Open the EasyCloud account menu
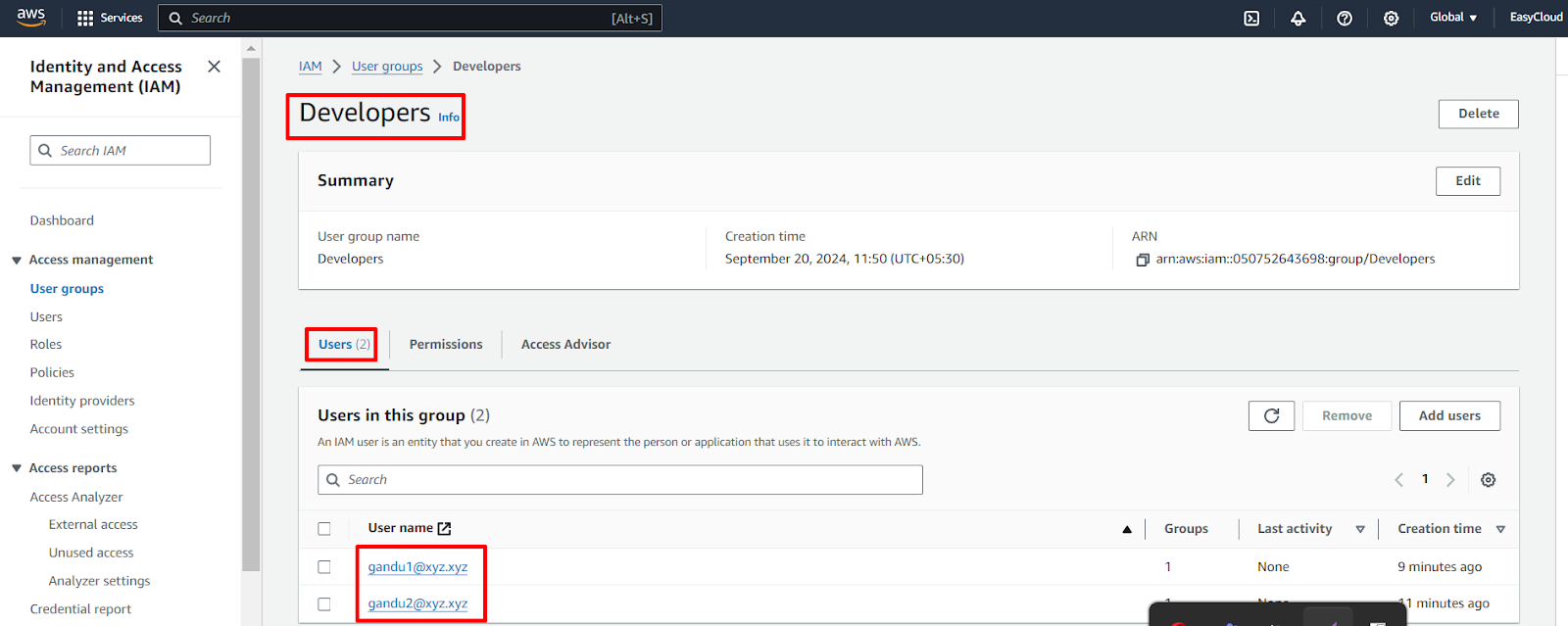Image resolution: width=1568 pixels, height=626 pixels. coord(1536,18)
